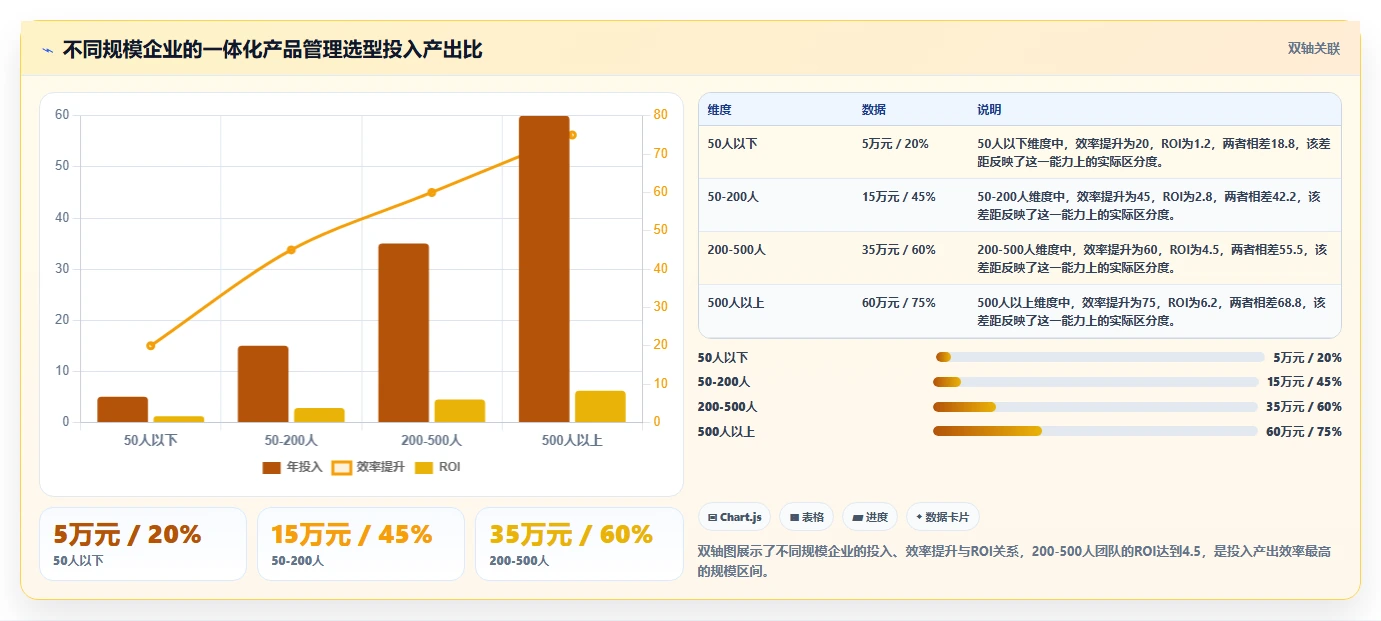Click the 500人以上 ROI bar
The width and height of the screenshot is (1381, 621).
click(600, 407)
